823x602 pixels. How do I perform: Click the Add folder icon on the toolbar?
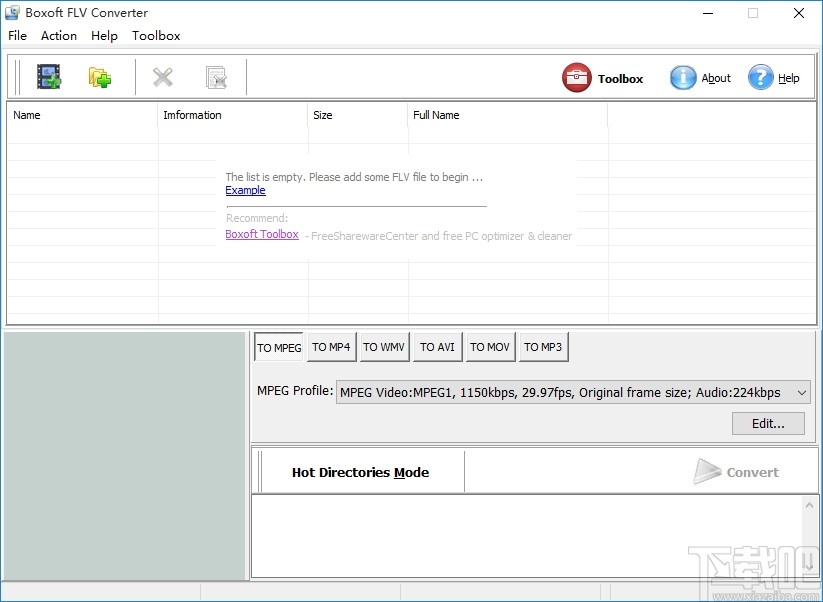click(99, 76)
